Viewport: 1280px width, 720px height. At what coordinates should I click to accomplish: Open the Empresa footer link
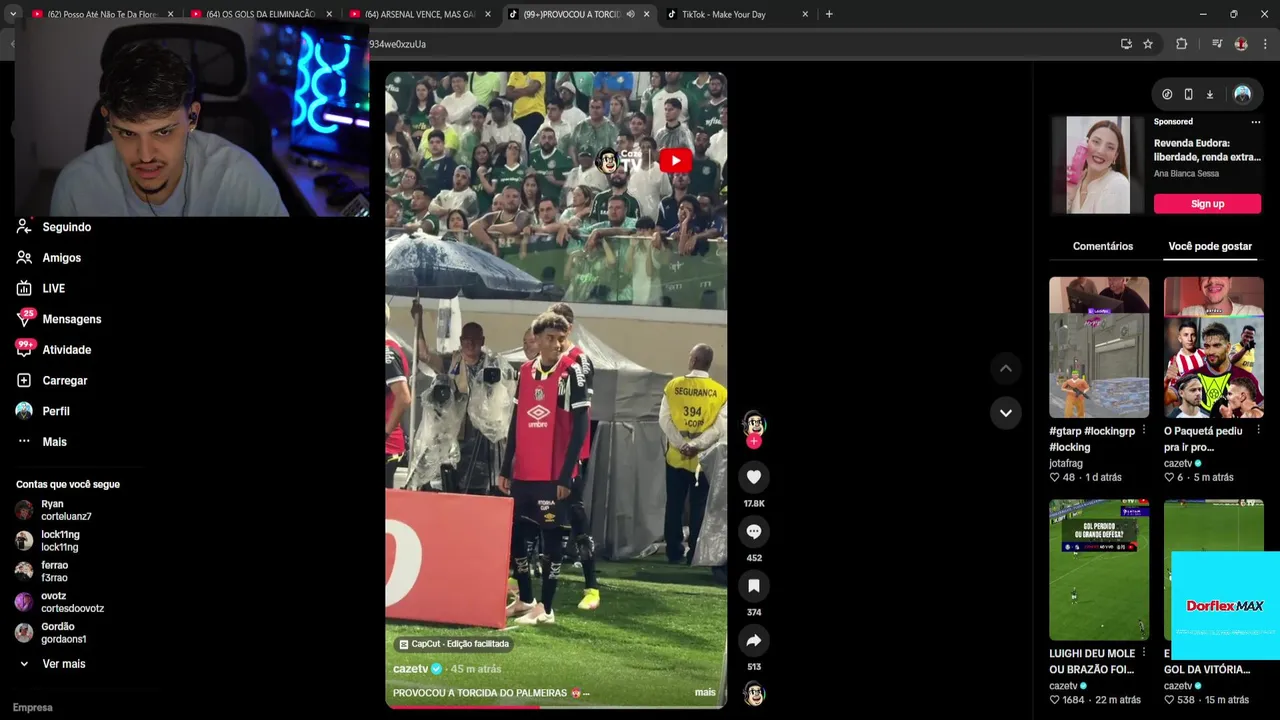[x=32, y=707]
